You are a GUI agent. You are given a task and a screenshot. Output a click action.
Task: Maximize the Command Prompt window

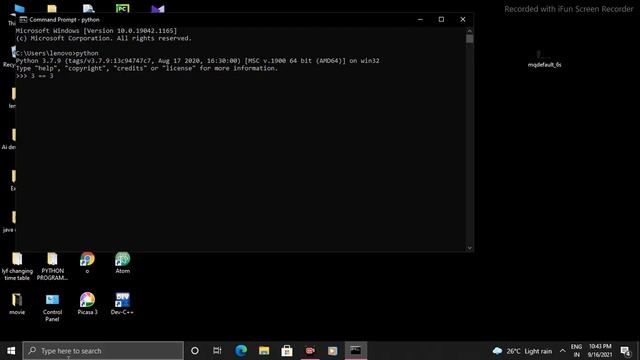[441, 20]
